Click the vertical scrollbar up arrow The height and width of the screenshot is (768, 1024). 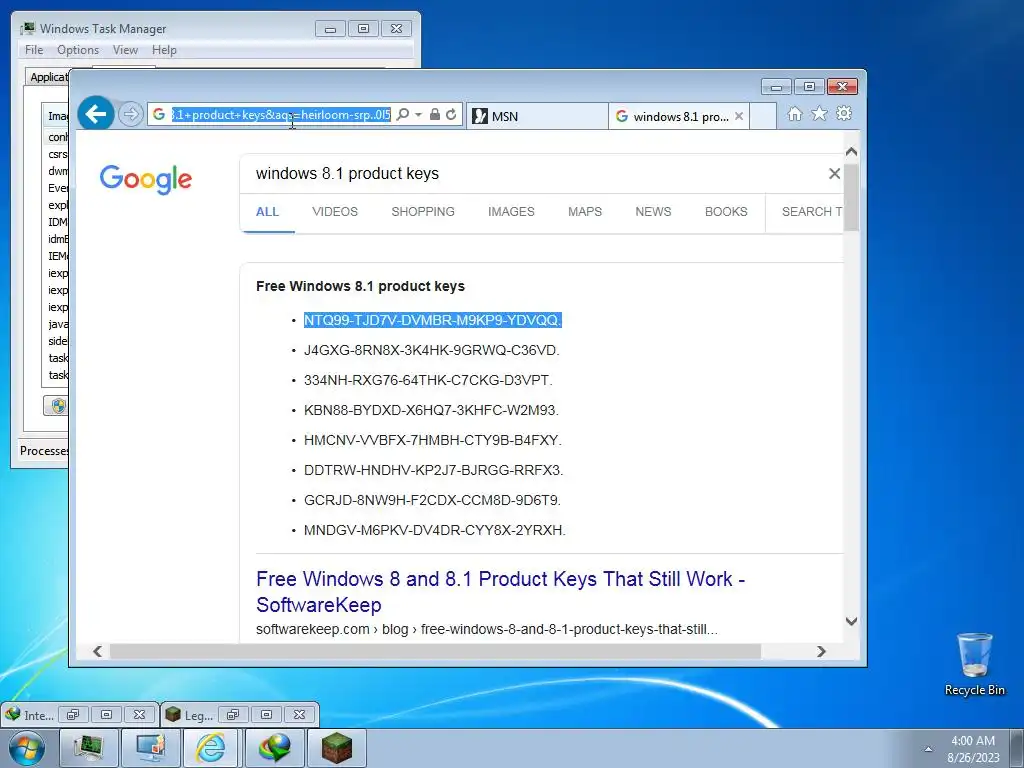[x=851, y=152]
